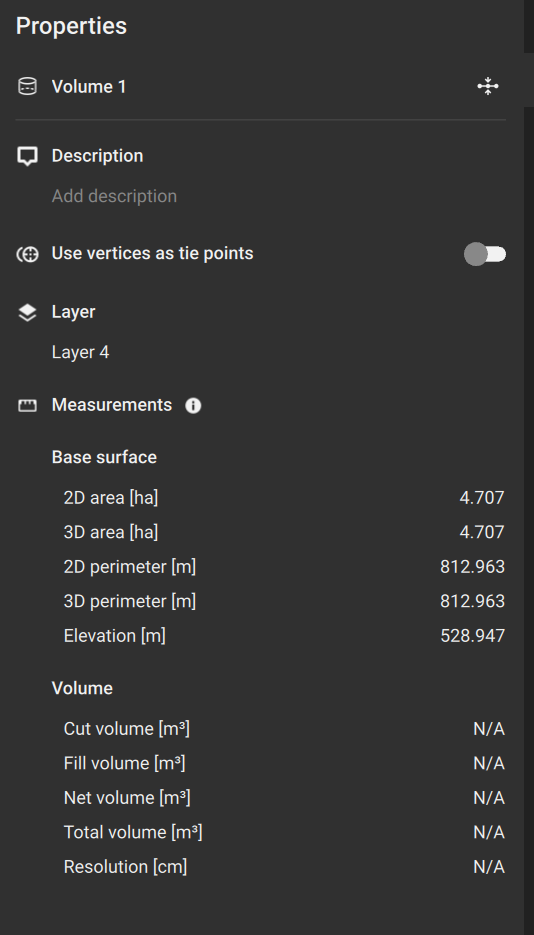Click the 2D area value 4.707
This screenshot has width=534, height=935.
pos(482,497)
